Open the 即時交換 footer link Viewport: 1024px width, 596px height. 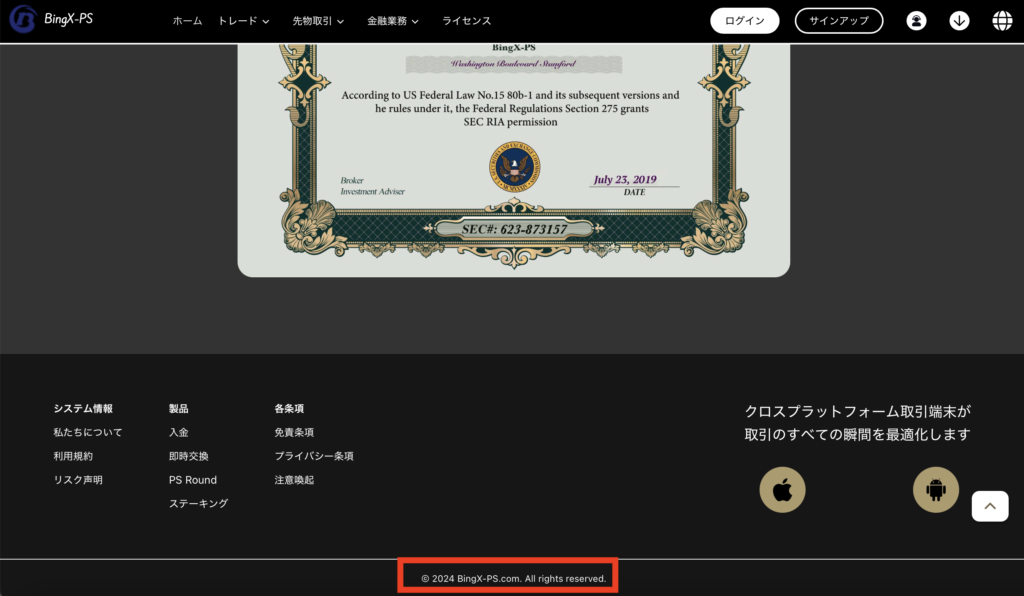pyautogui.click(x=189, y=456)
